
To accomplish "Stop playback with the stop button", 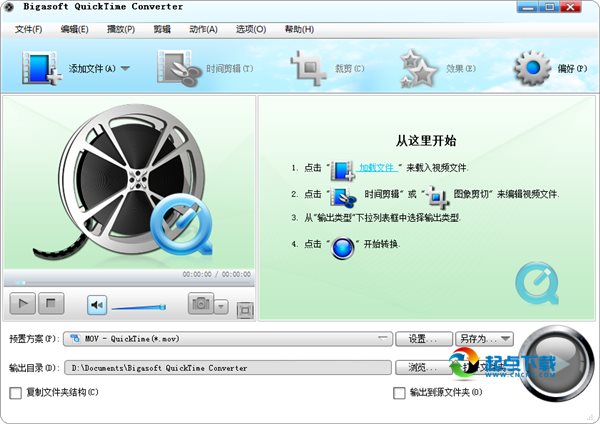I will point(51,304).
